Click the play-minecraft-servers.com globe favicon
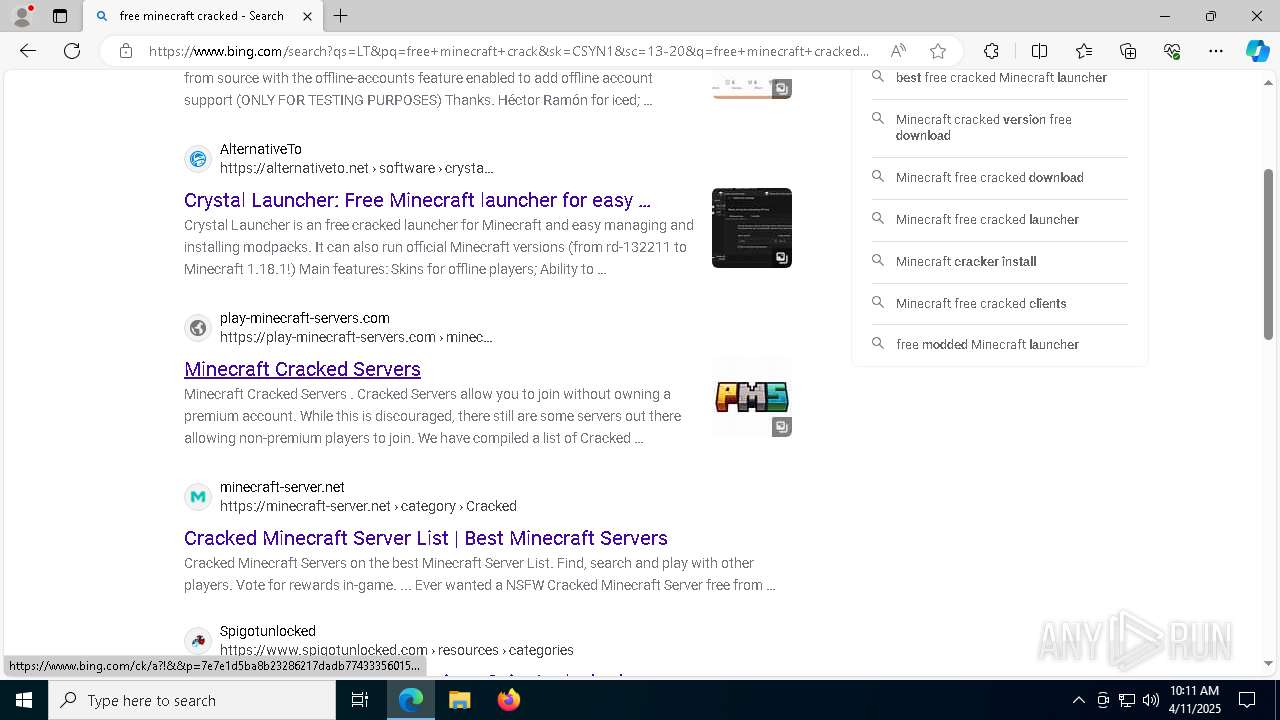 (198, 328)
